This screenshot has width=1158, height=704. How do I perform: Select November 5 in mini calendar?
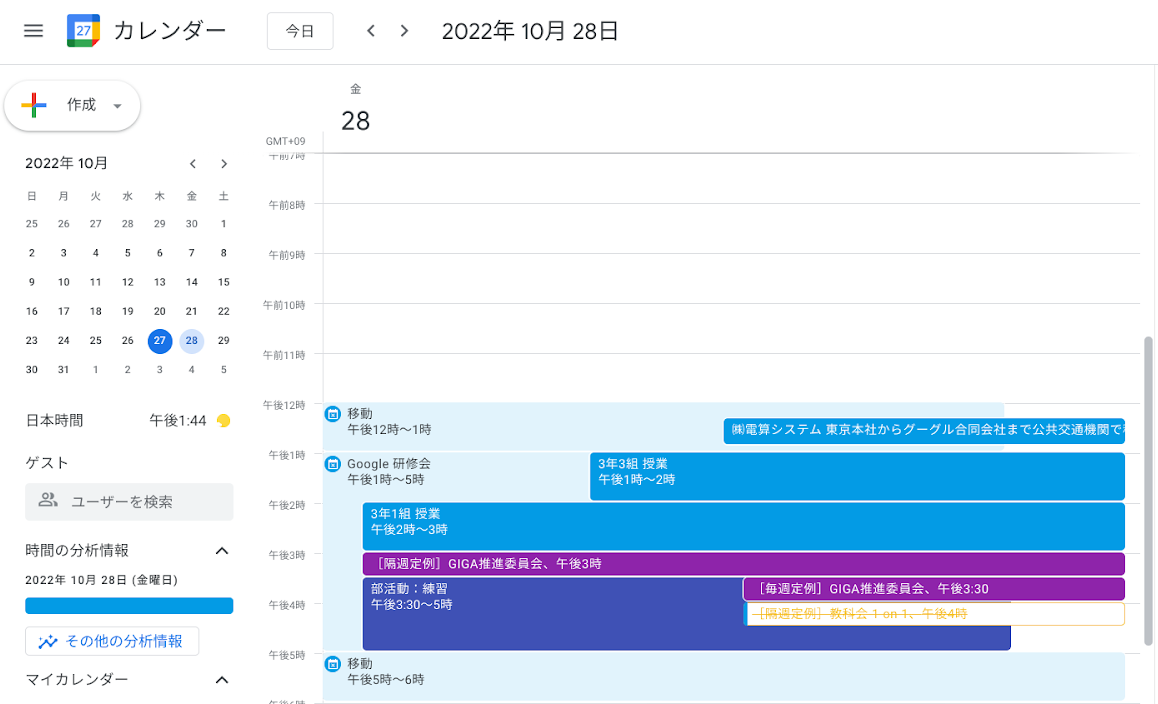[x=223, y=369]
